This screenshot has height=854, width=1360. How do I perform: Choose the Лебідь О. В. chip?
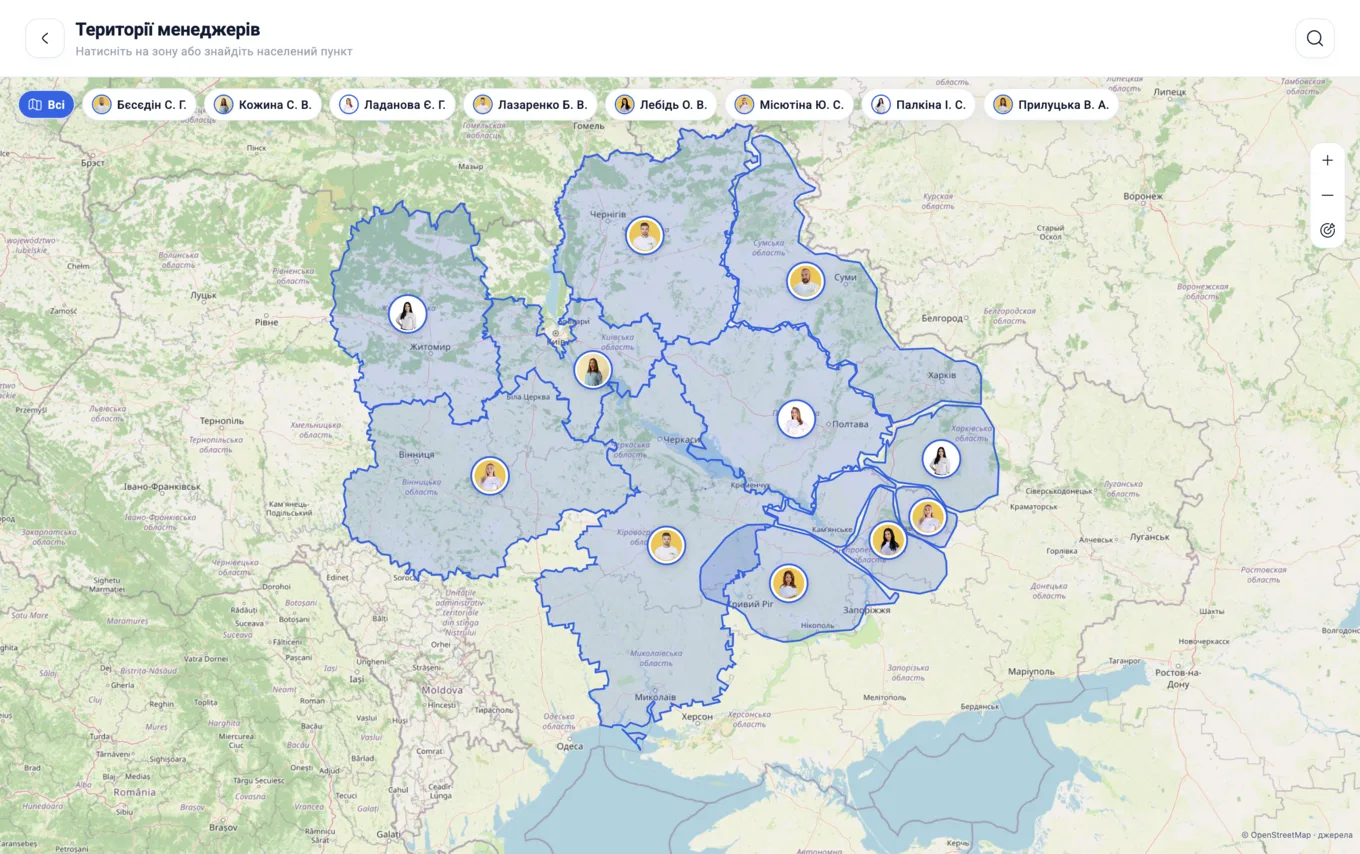pos(661,105)
